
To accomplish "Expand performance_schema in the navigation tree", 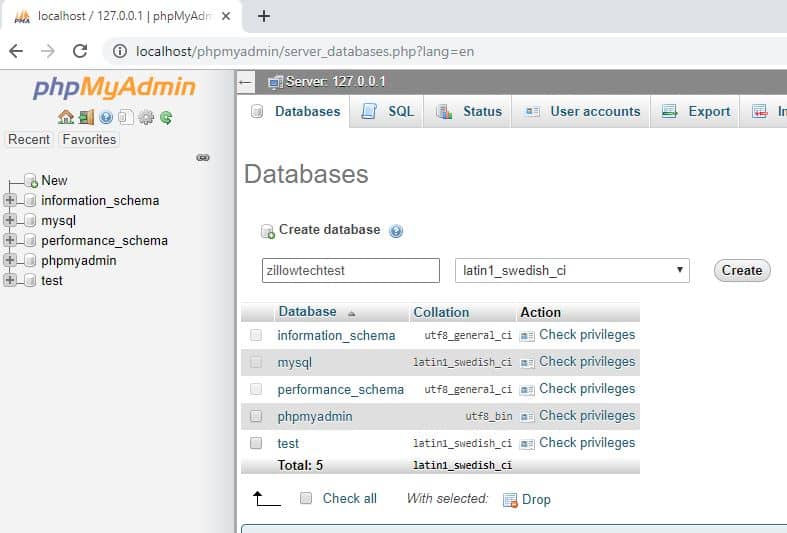I will (10, 240).
